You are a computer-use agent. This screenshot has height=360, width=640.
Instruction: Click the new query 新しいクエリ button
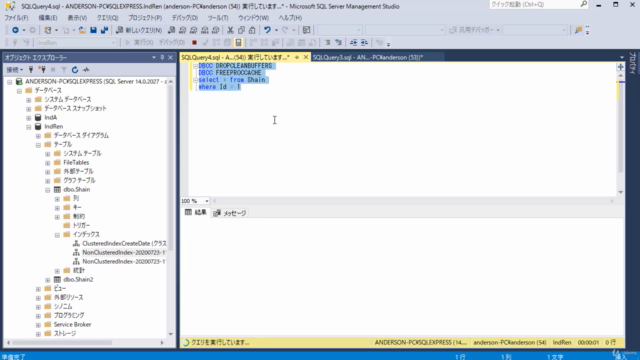point(139,30)
